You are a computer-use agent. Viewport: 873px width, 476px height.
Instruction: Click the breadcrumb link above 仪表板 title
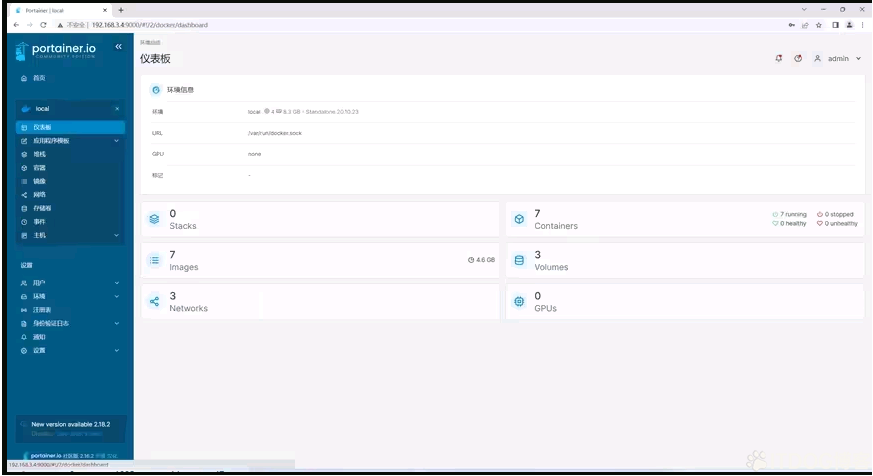tap(150, 42)
